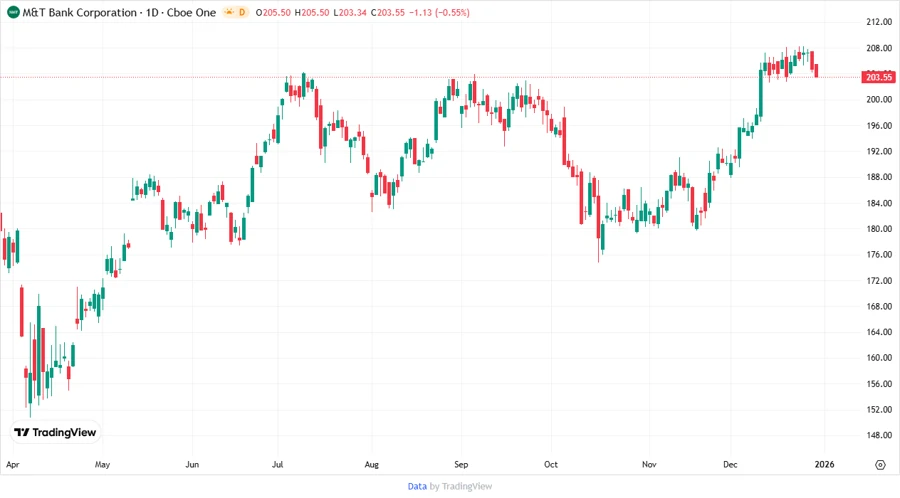Open chart settings gear icon
900x498 pixels.
click(880, 465)
